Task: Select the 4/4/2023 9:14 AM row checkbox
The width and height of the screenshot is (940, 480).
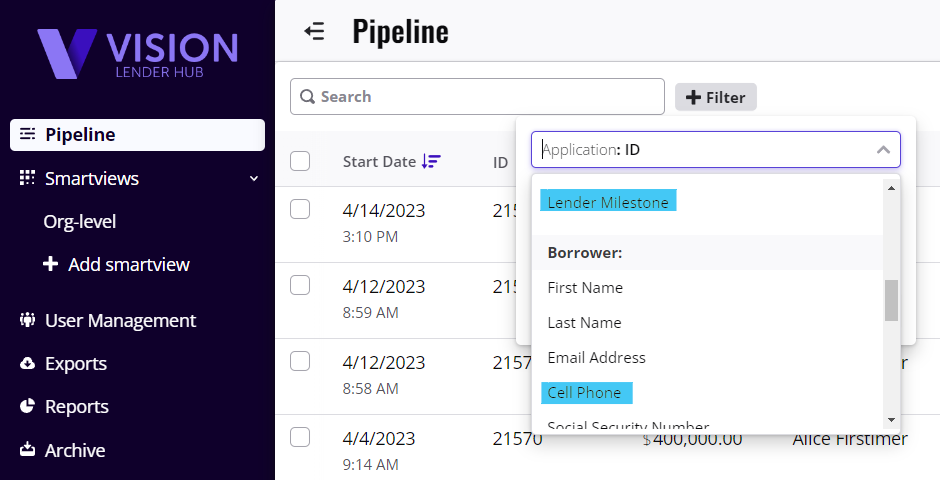Action: (x=300, y=437)
